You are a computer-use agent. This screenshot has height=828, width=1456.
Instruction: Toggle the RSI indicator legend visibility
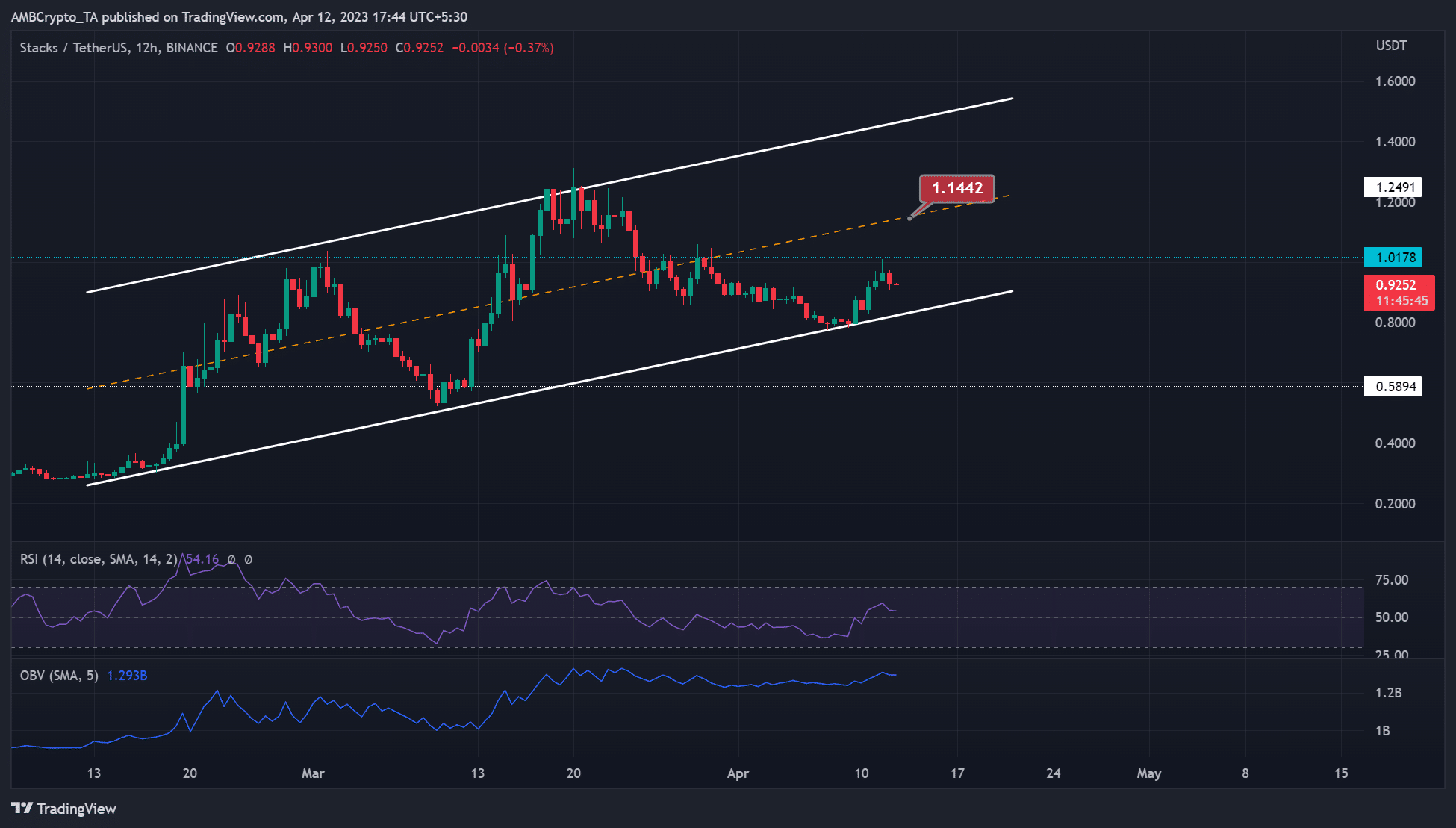tap(97, 558)
